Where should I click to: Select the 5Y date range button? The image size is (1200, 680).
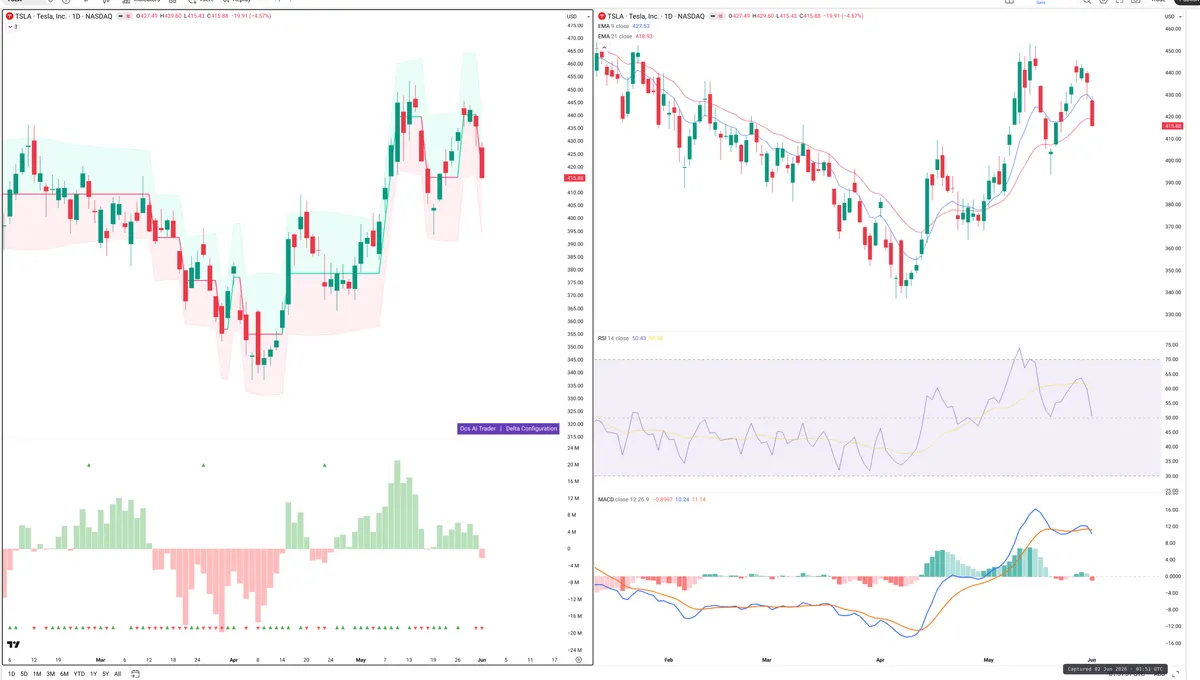coord(105,674)
